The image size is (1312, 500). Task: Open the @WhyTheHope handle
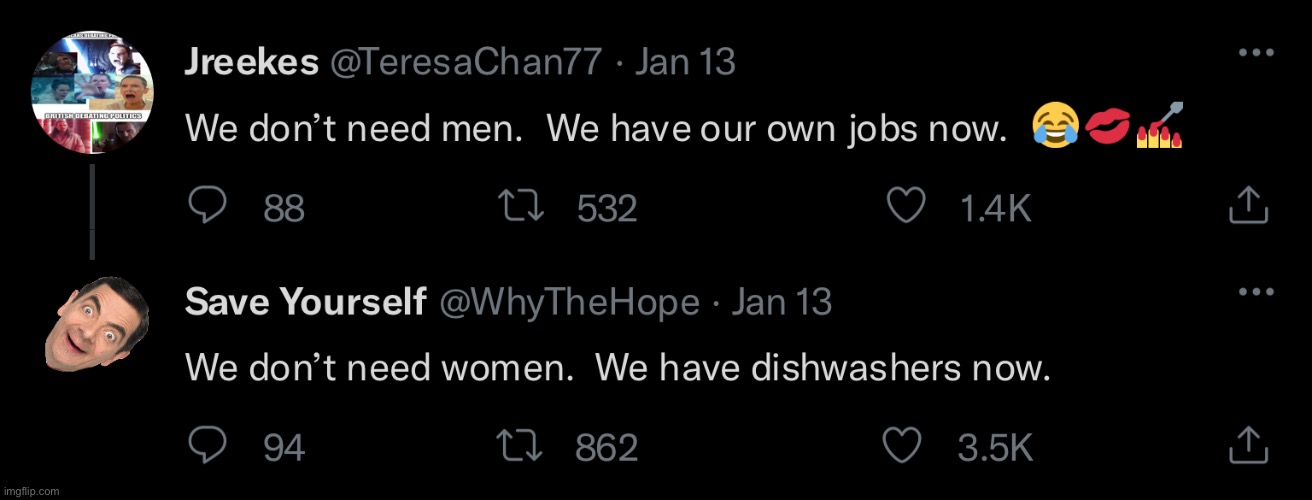click(570, 301)
